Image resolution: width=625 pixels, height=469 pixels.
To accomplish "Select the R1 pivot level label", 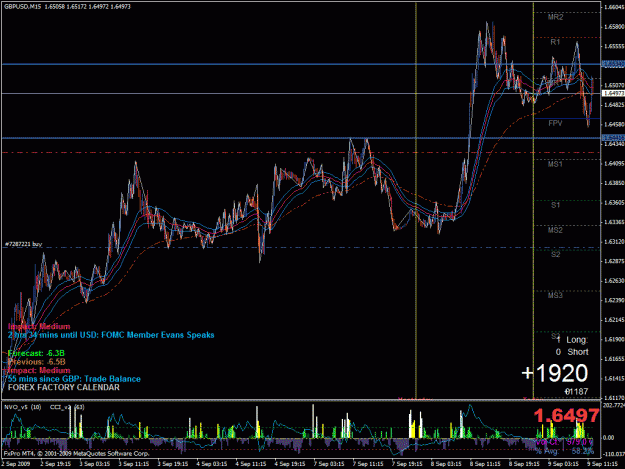I will click(555, 42).
